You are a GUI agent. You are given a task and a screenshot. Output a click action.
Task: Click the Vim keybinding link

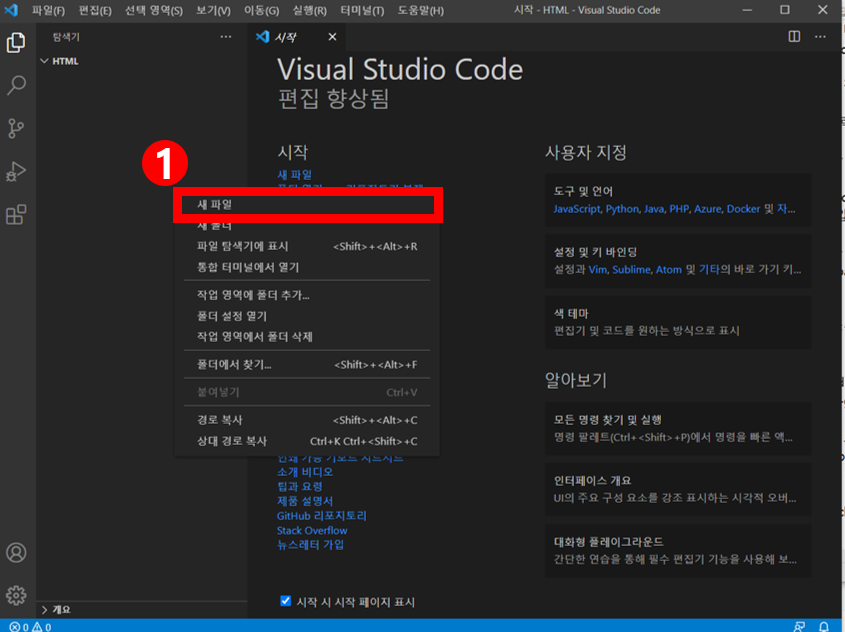pyautogui.click(x=597, y=270)
